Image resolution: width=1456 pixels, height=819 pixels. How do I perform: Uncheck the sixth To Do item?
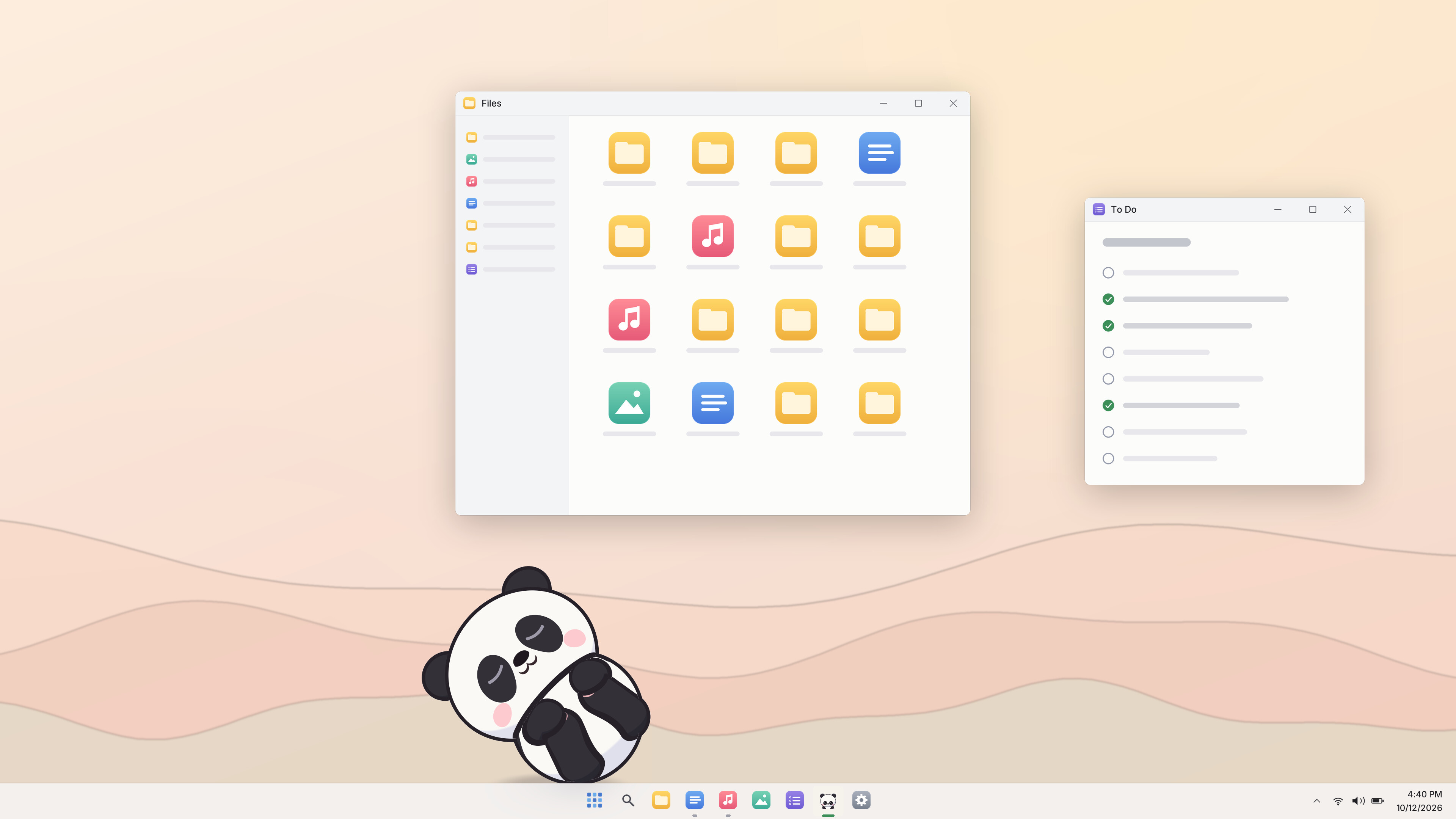click(1108, 406)
